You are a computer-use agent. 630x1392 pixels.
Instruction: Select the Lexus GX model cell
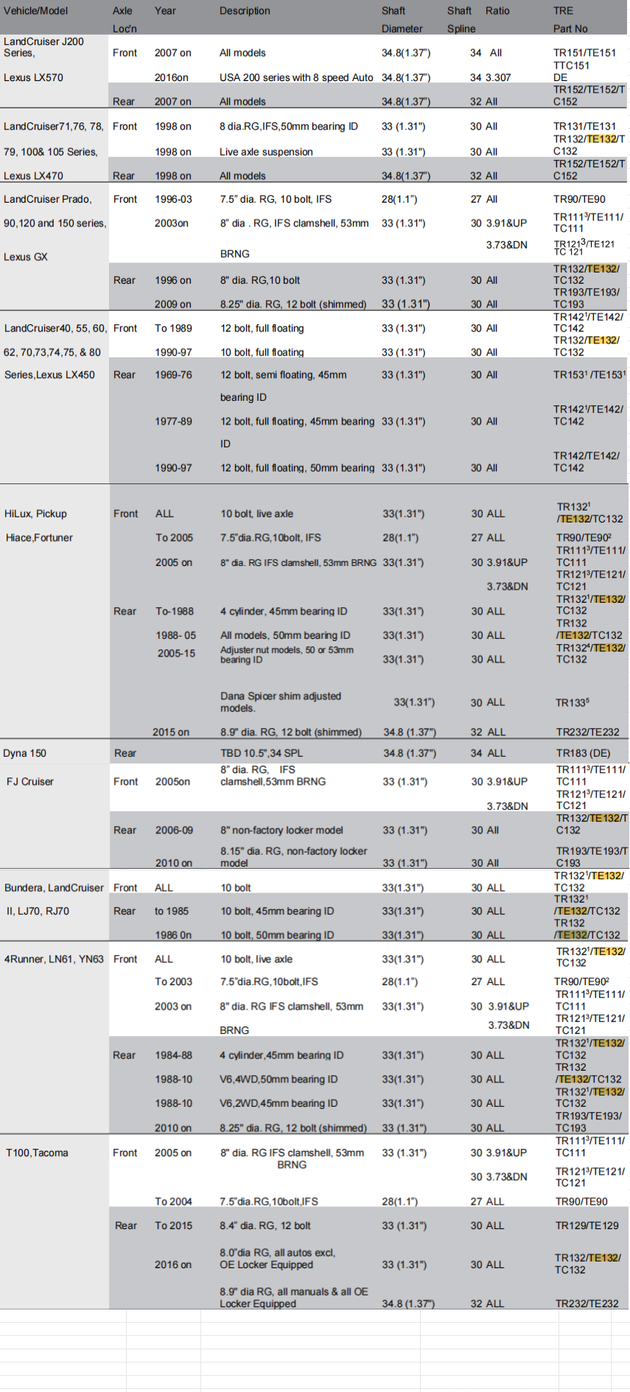[26, 257]
